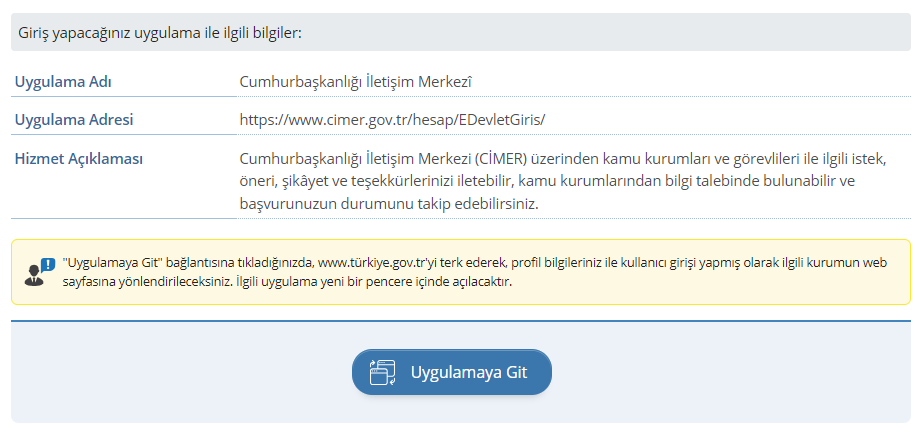915x433 pixels.
Task: Click the blue exclamation badge on notice icon
Action: (47, 265)
